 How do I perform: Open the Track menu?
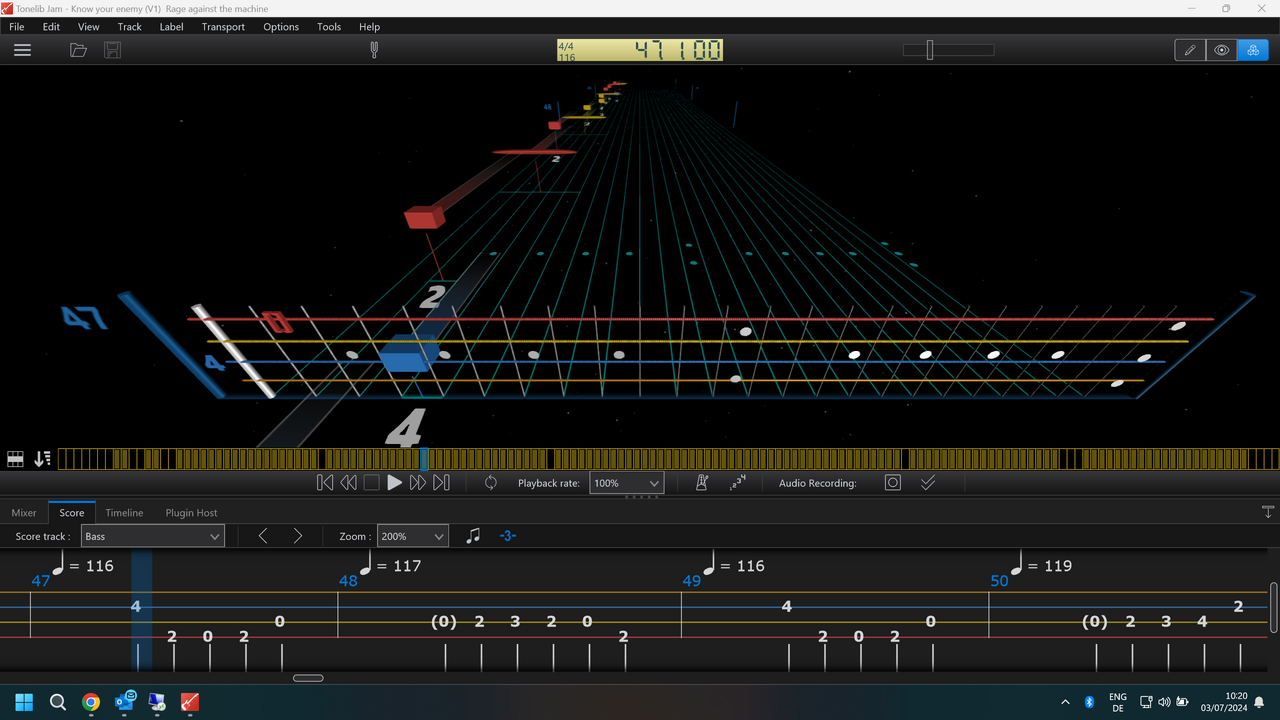point(130,27)
